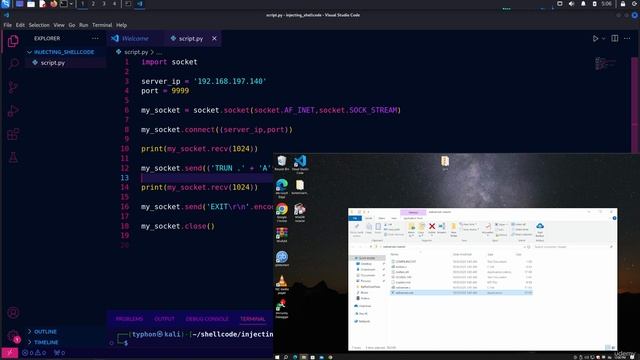
Task: Open the Selection menu
Action: pyautogui.click(x=39, y=25)
